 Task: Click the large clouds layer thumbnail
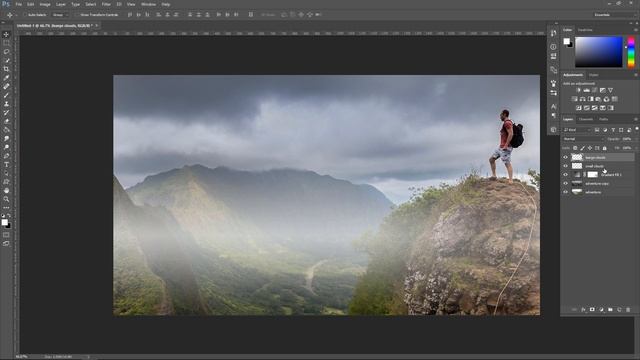click(x=577, y=158)
